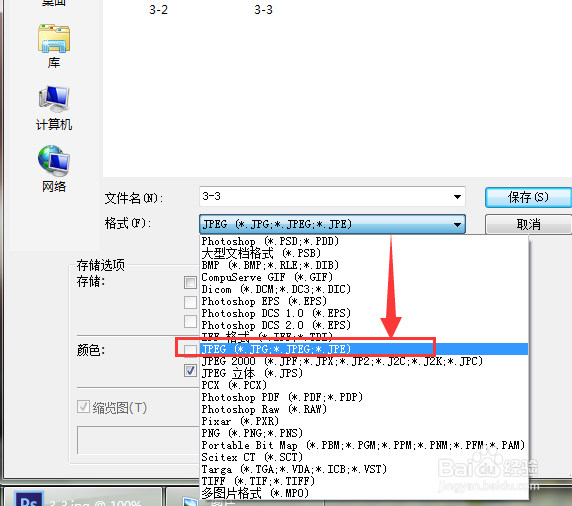The width and height of the screenshot is (572, 506).
Task: Choose Photoshop DCS 2.0 format
Action: pyautogui.click(x=364, y=325)
